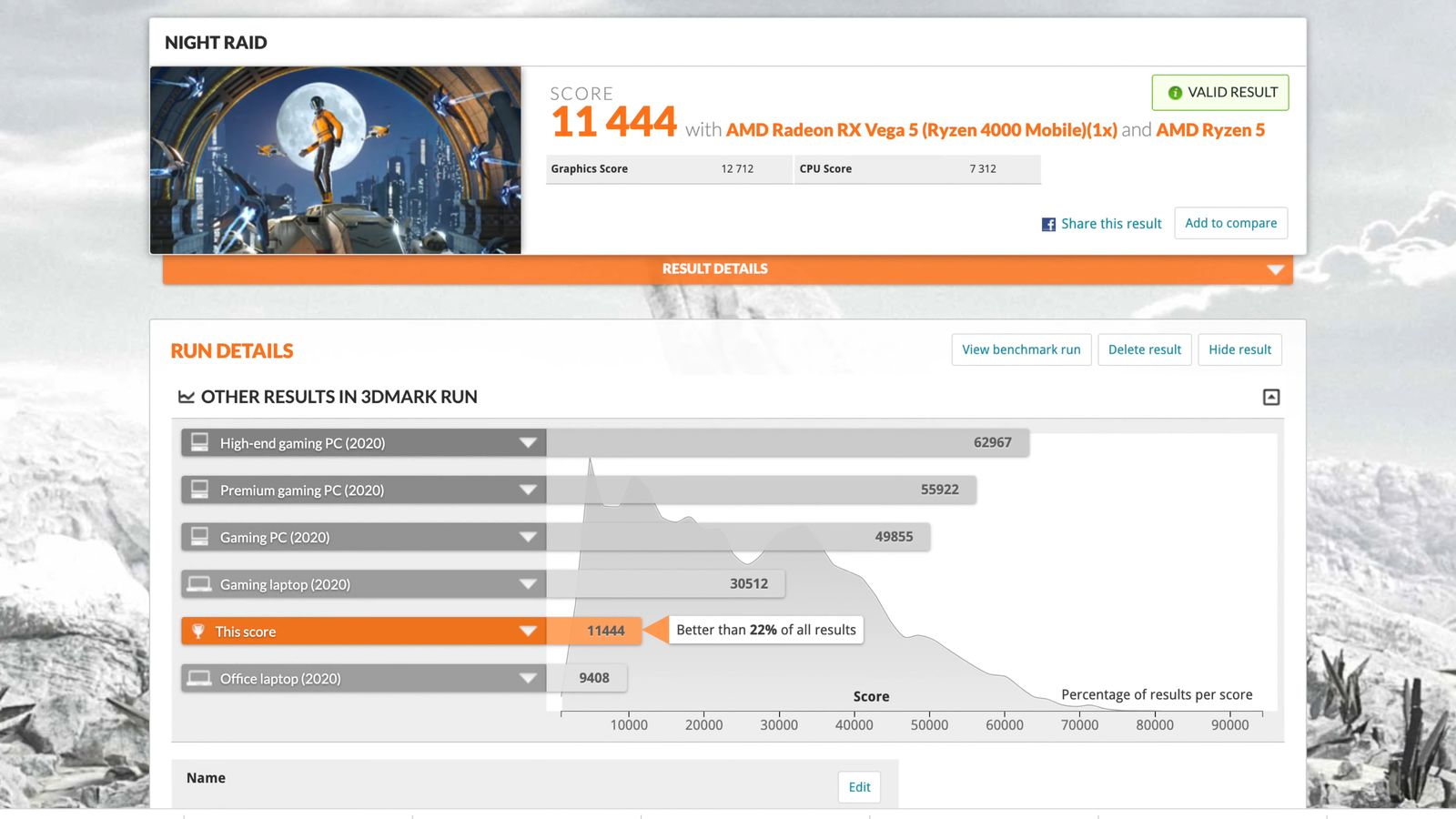
Task: Click the 62967 score bar value
Action: pyautogui.click(x=993, y=442)
